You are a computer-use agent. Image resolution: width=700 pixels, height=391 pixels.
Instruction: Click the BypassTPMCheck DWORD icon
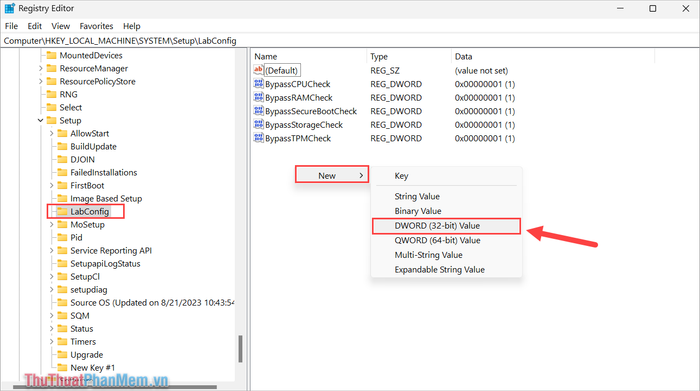(258, 138)
